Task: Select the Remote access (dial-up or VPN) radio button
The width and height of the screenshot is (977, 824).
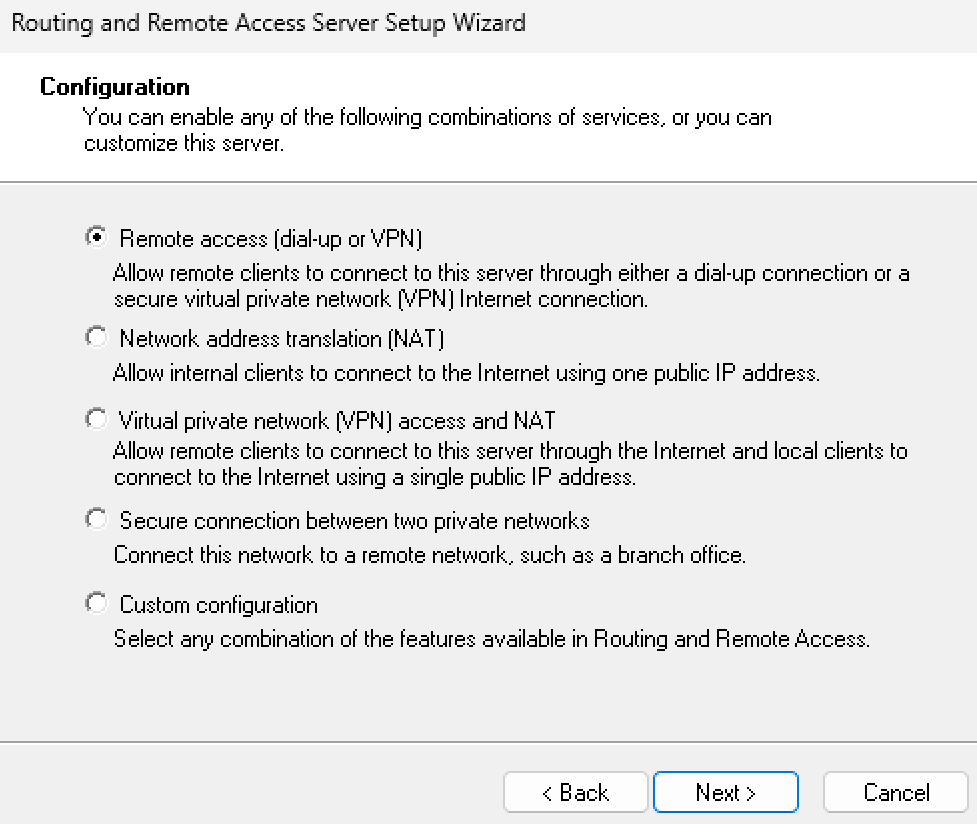Action: [96, 237]
